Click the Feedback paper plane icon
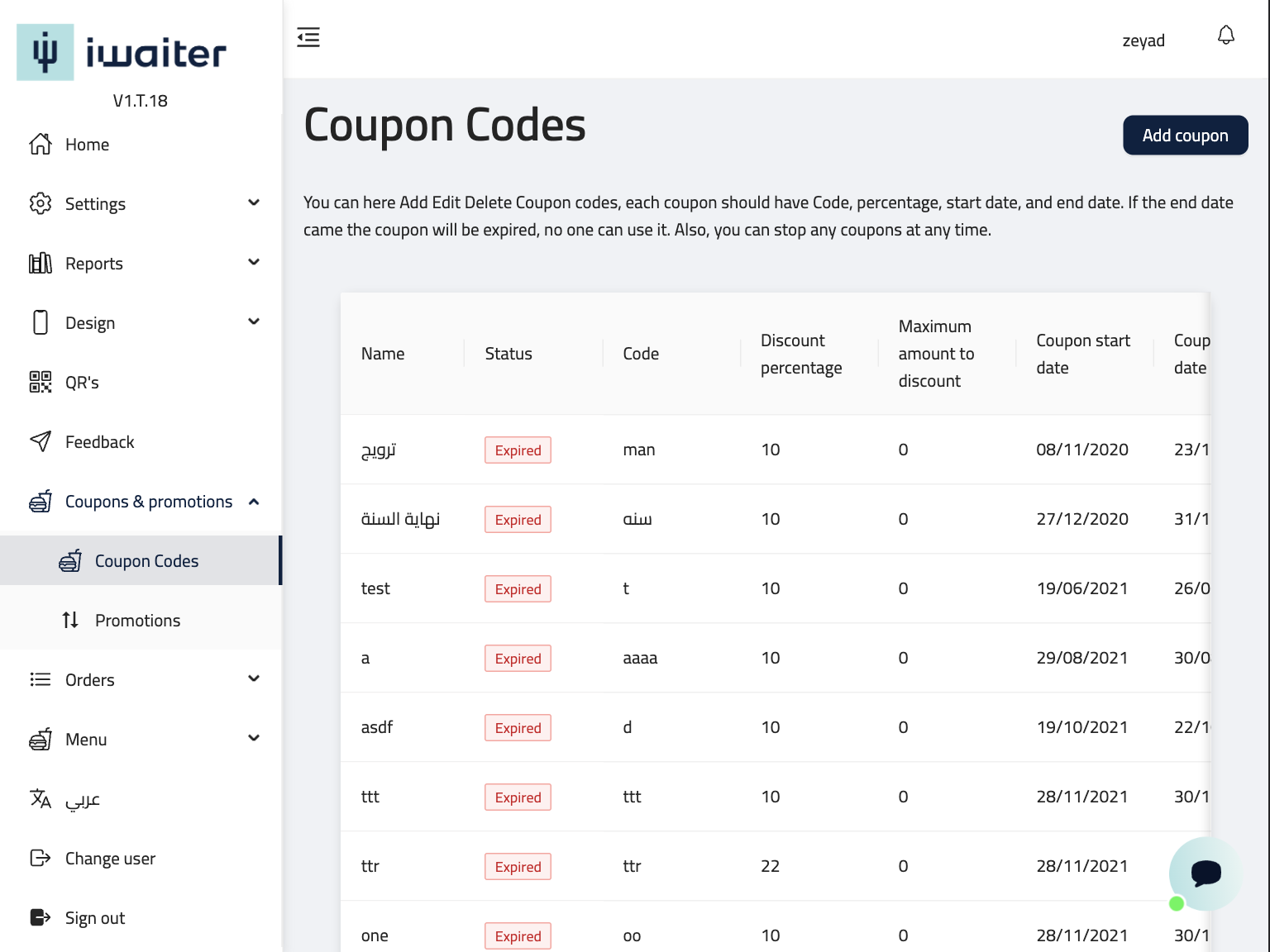The height and width of the screenshot is (952, 1270). click(x=41, y=442)
